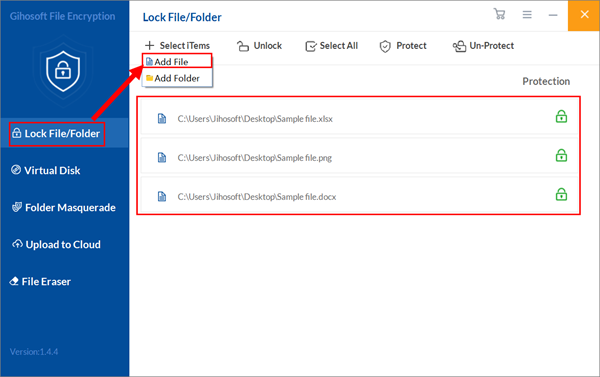This screenshot has height=377, width=600.
Task: Choose Add File from the dropdown menu
Action: click(x=177, y=61)
